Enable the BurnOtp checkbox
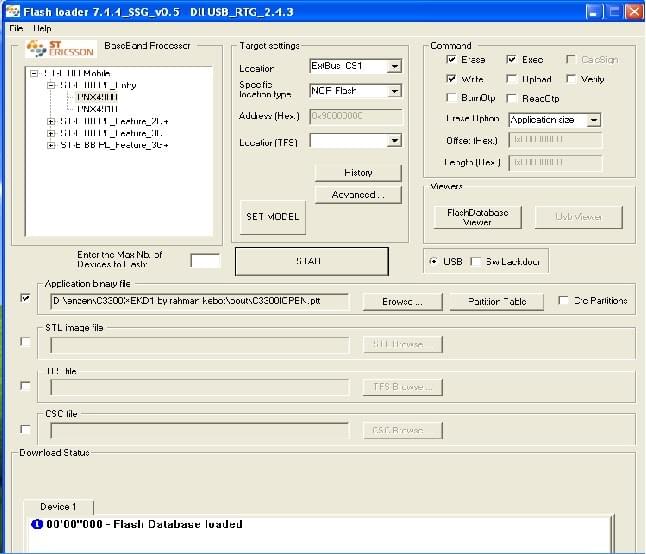The image size is (646, 554). [x=451, y=98]
